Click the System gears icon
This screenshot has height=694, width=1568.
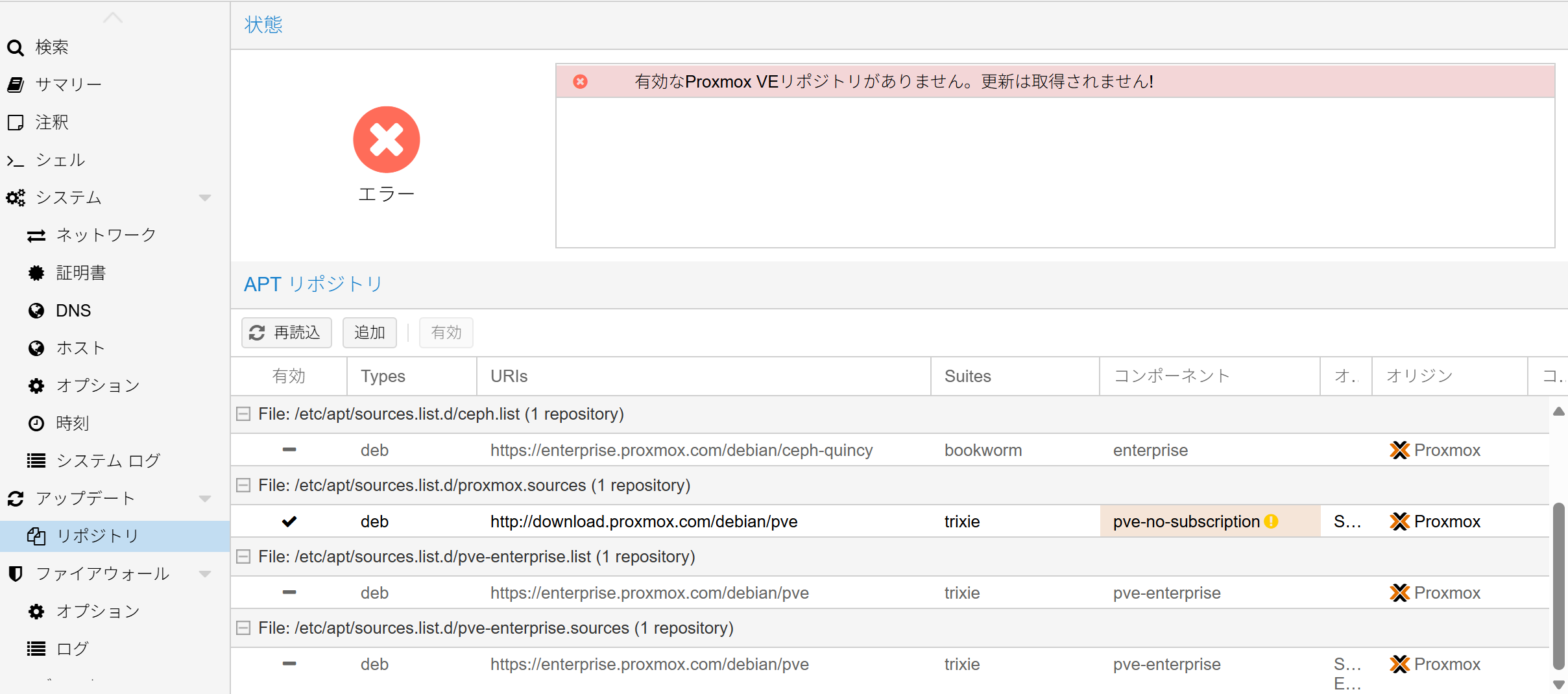(16, 198)
